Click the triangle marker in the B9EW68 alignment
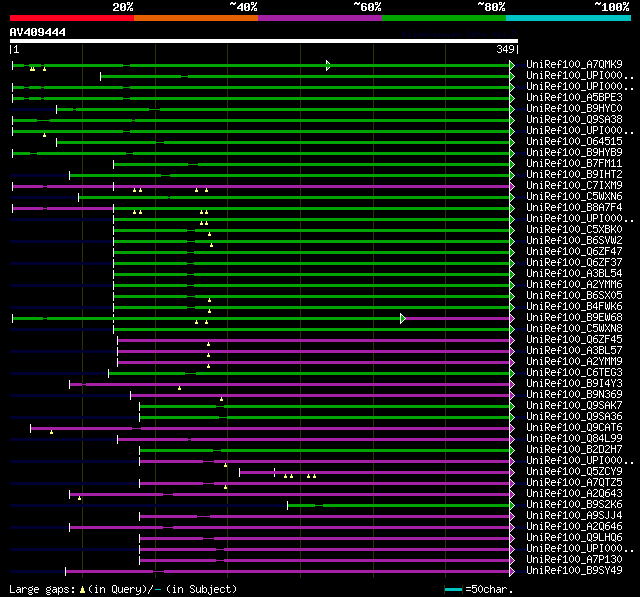The height and width of the screenshot is (597, 640). click(x=403, y=318)
